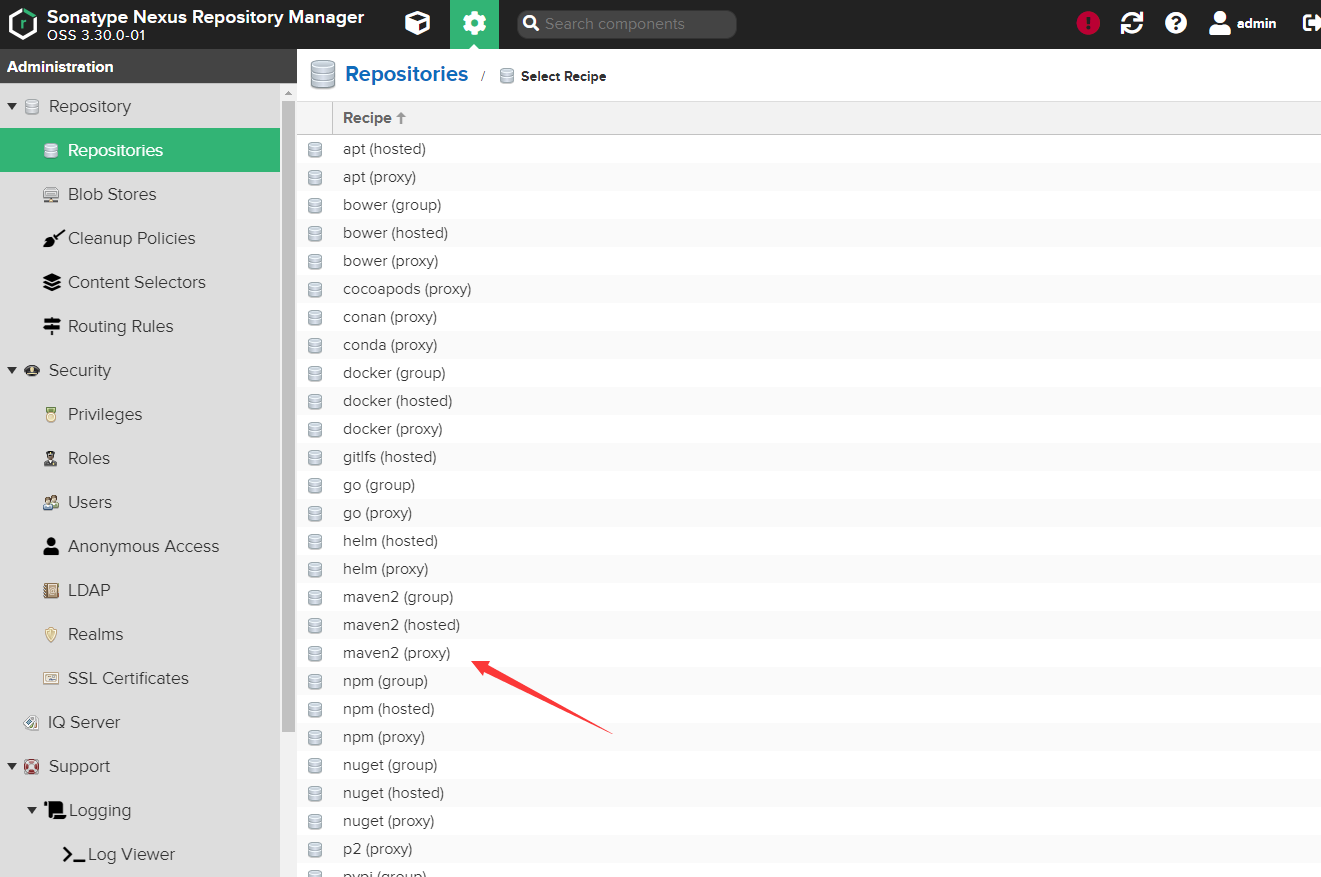Click the sidebar vertical scrollbar
The height and width of the screenshot is (877, 1321).
pos(288,417)
